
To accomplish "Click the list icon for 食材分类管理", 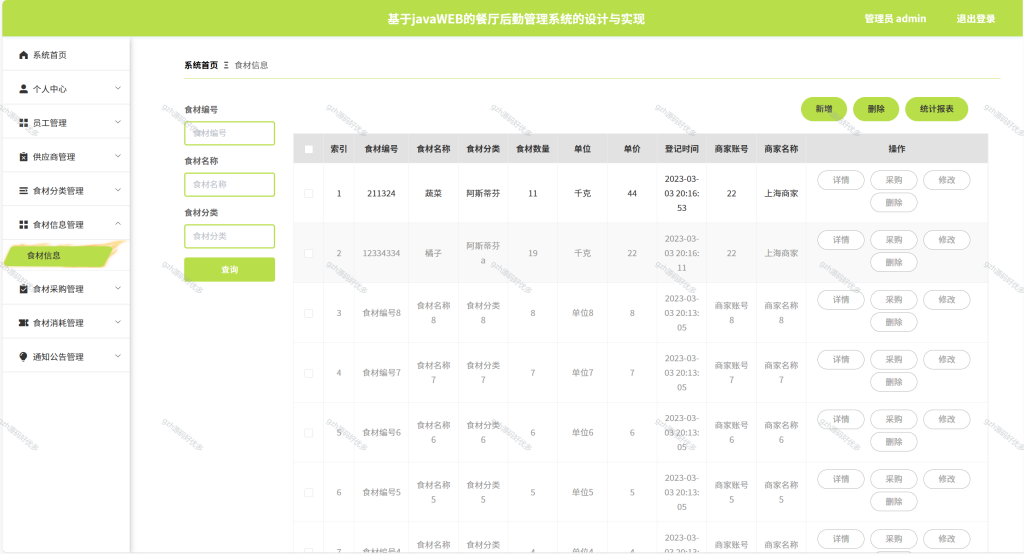I will coord(24,191).
